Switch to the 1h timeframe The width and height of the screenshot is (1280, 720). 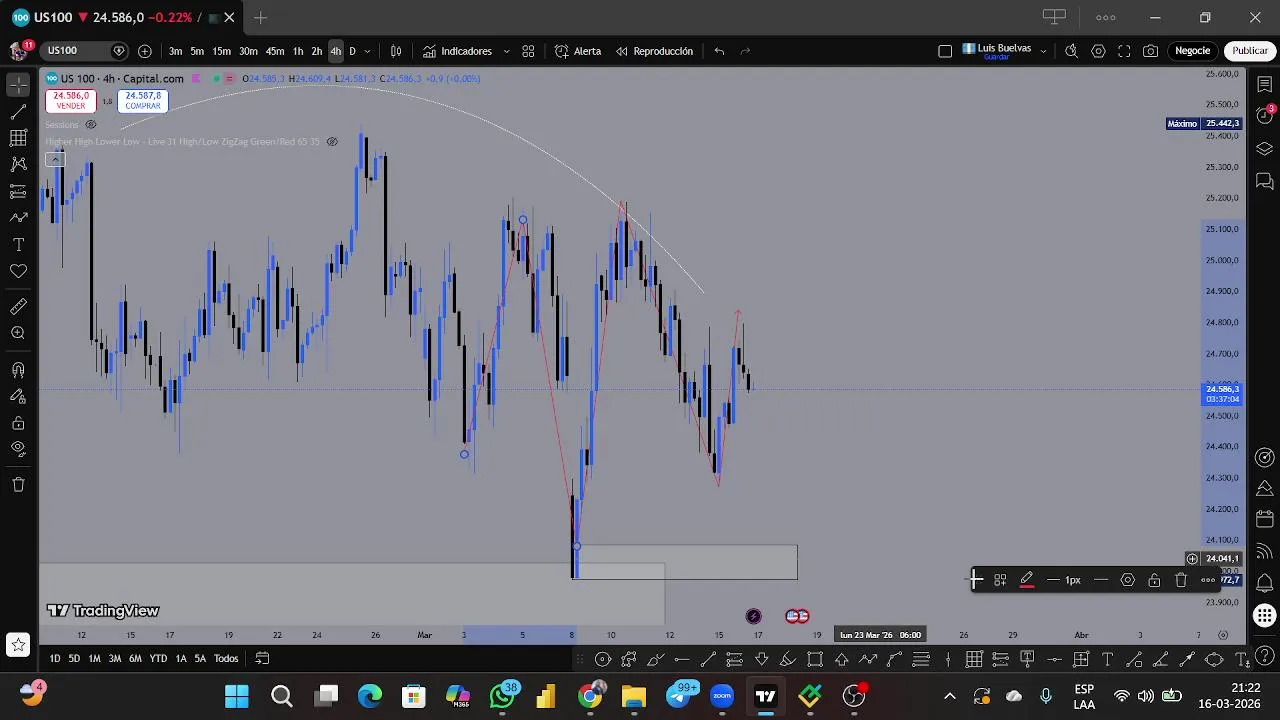[298, 51]
